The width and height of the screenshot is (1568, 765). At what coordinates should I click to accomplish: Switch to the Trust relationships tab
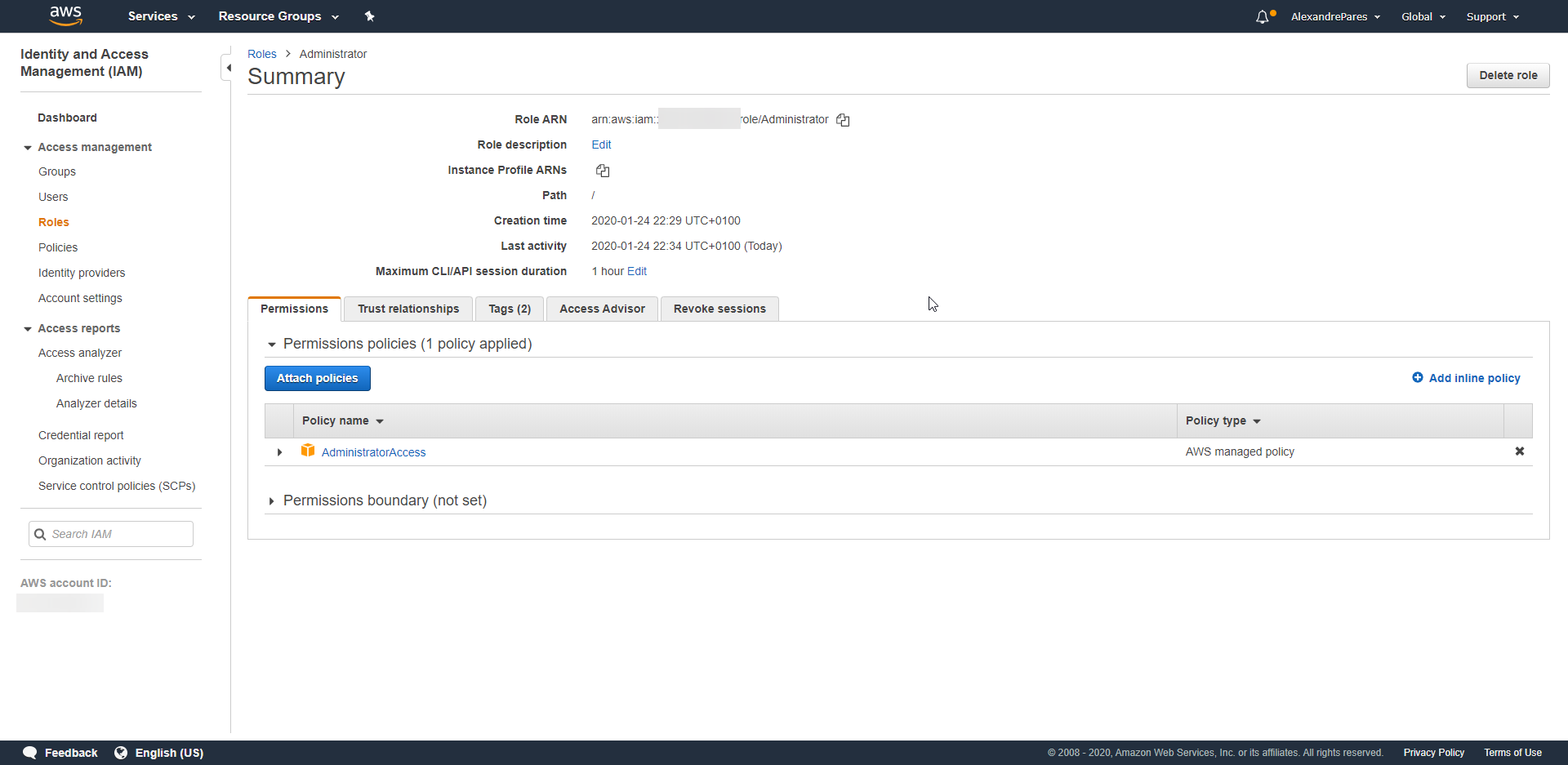408,309
